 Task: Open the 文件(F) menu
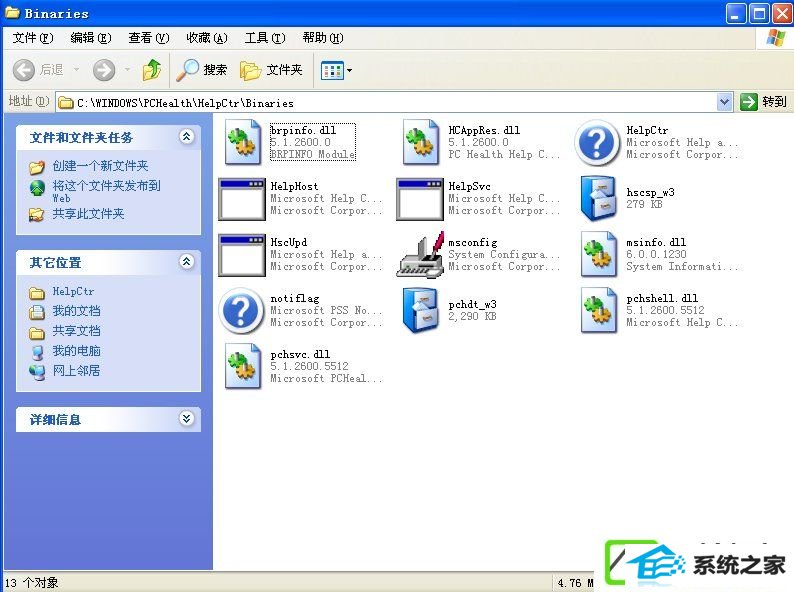pos(32,38)
